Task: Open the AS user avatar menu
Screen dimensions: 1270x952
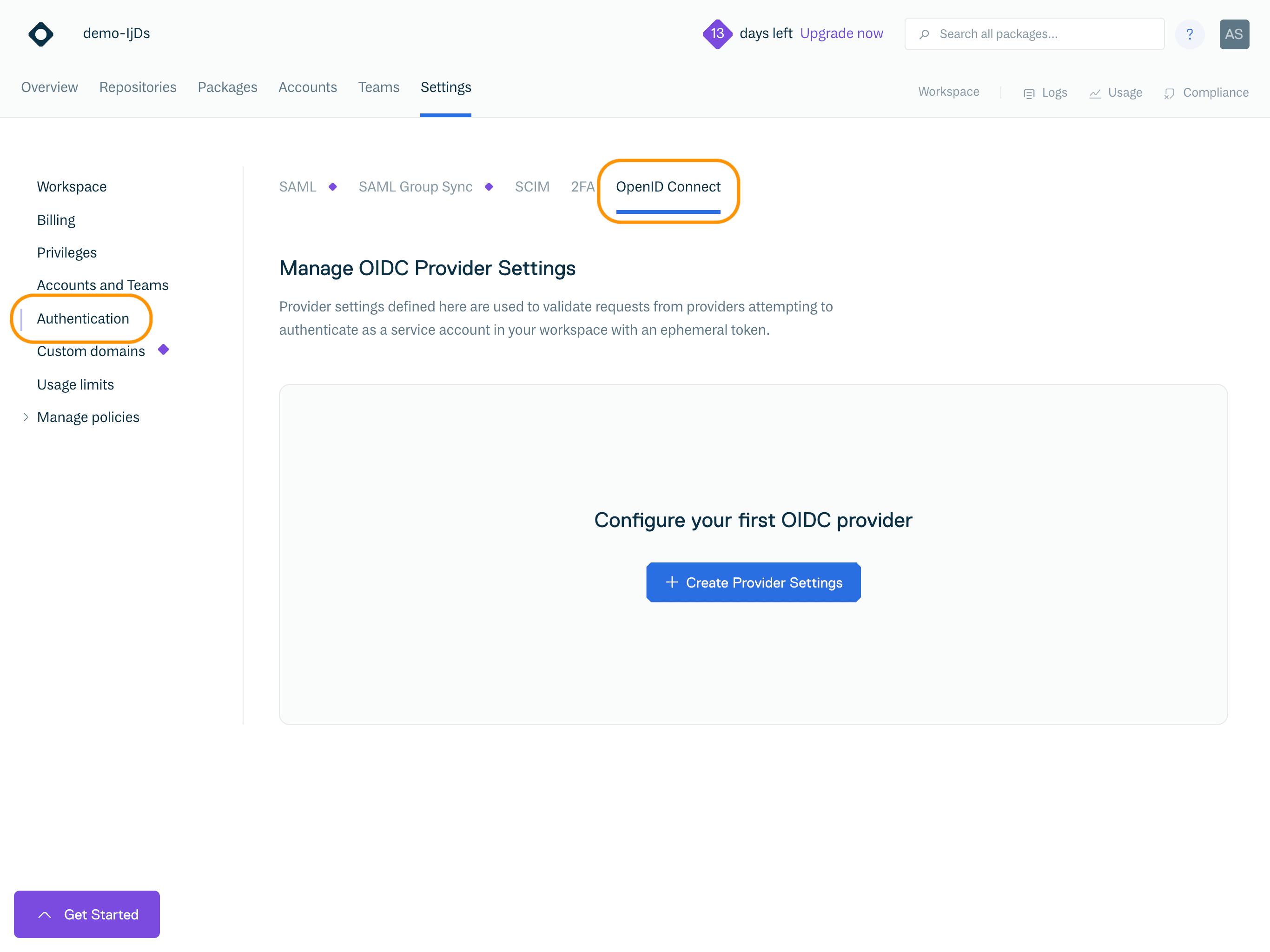Action: [x=1234, y=34]
